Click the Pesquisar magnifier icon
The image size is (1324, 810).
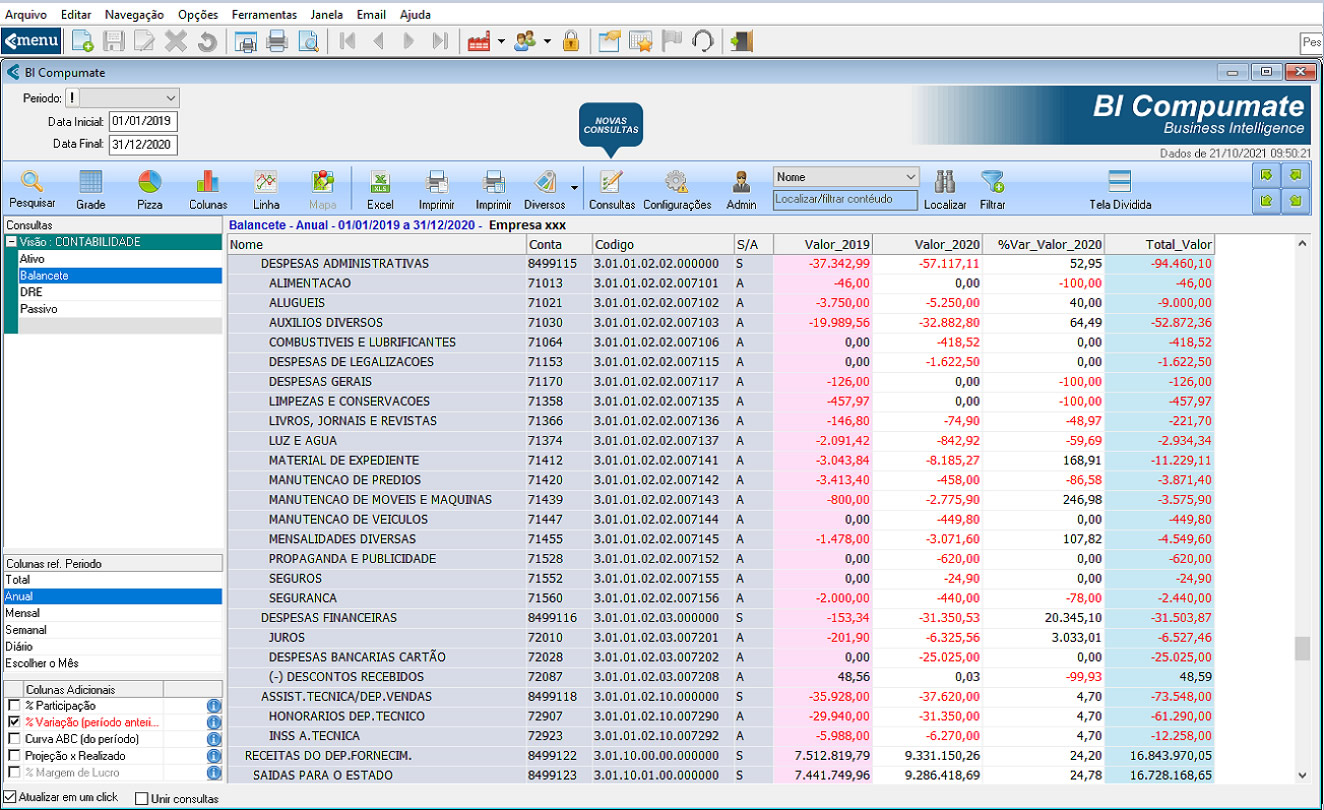tap(31, 182)
